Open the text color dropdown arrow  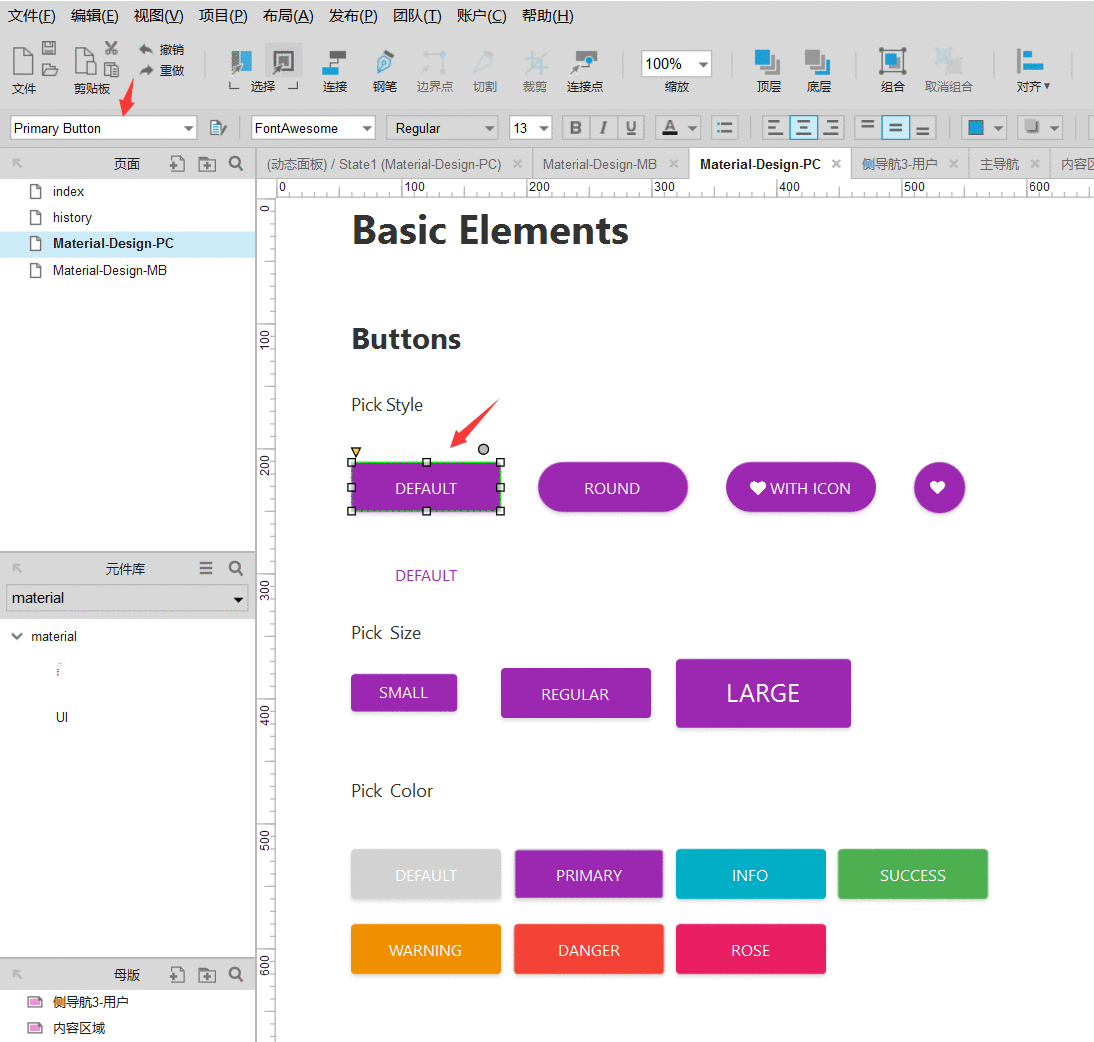693,128
